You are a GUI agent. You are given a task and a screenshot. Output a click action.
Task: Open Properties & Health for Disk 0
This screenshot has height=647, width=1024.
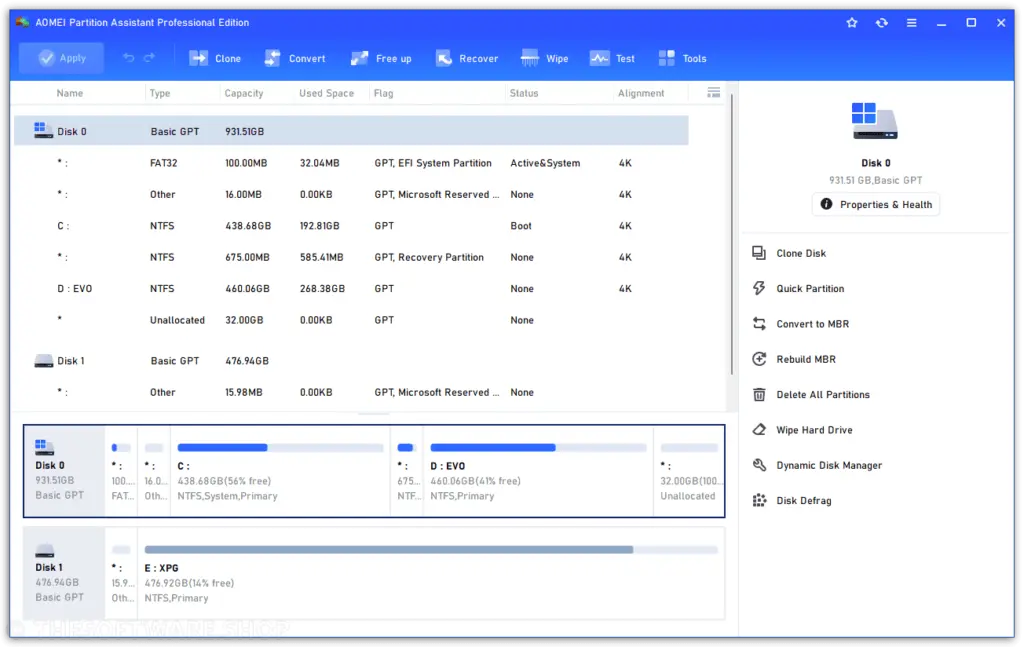876,204
